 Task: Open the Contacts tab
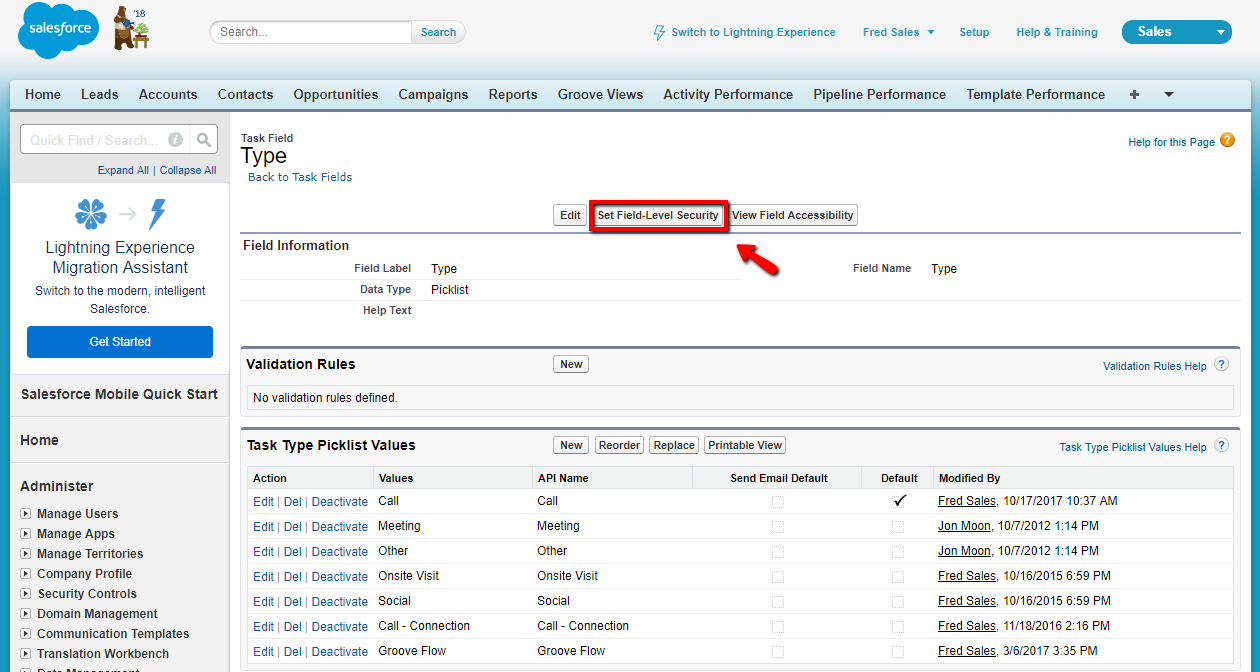[x=245, y=94]
